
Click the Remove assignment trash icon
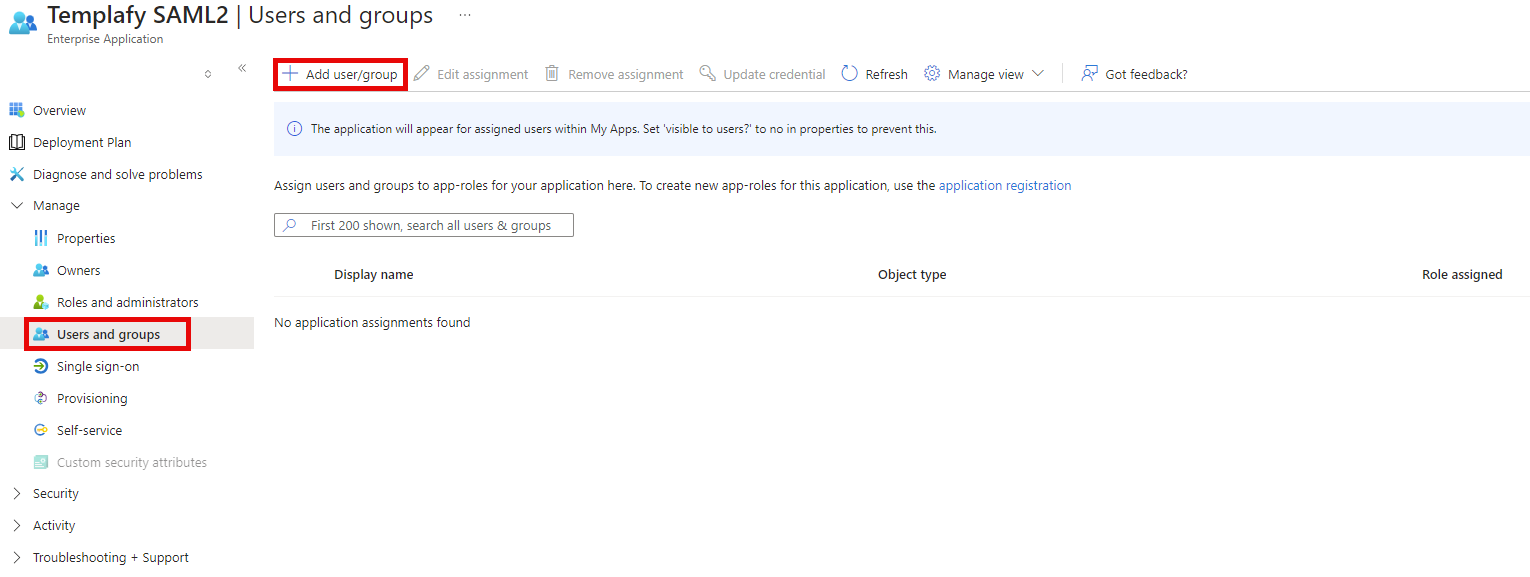[551, 73]
